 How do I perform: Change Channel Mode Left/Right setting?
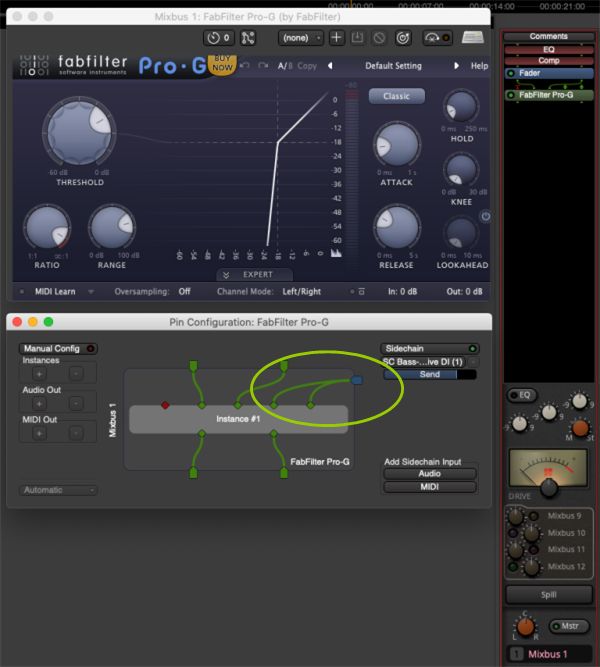pyautogui.click(x=302, y=292)
